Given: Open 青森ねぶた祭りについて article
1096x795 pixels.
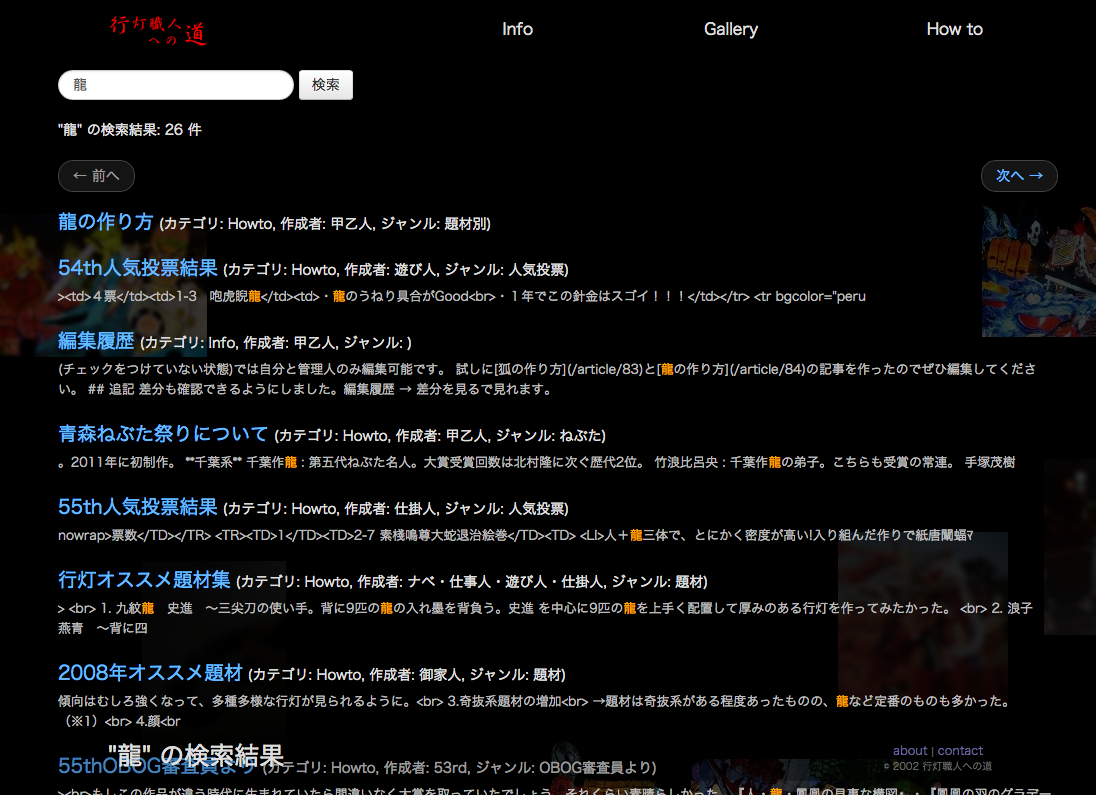Looking at the screenshot, I should (x=163, y=434).
